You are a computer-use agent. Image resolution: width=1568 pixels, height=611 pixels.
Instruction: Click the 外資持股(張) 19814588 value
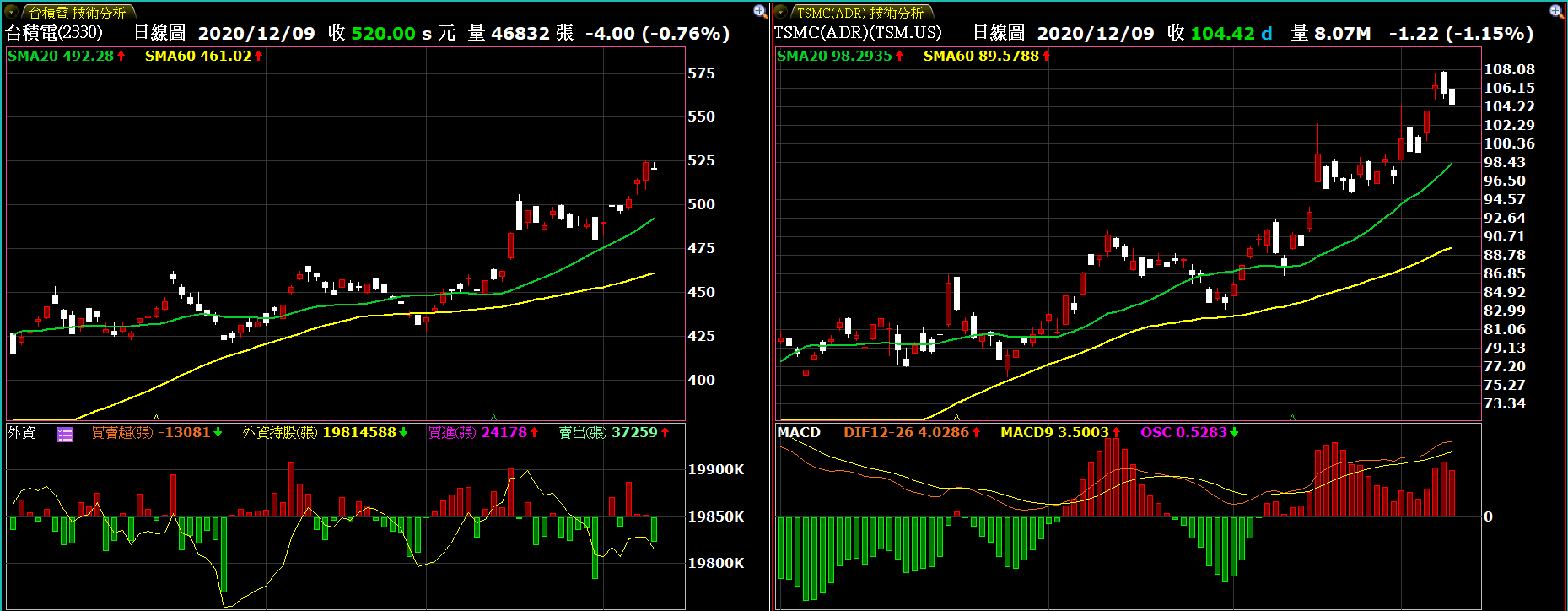(326, 432)
